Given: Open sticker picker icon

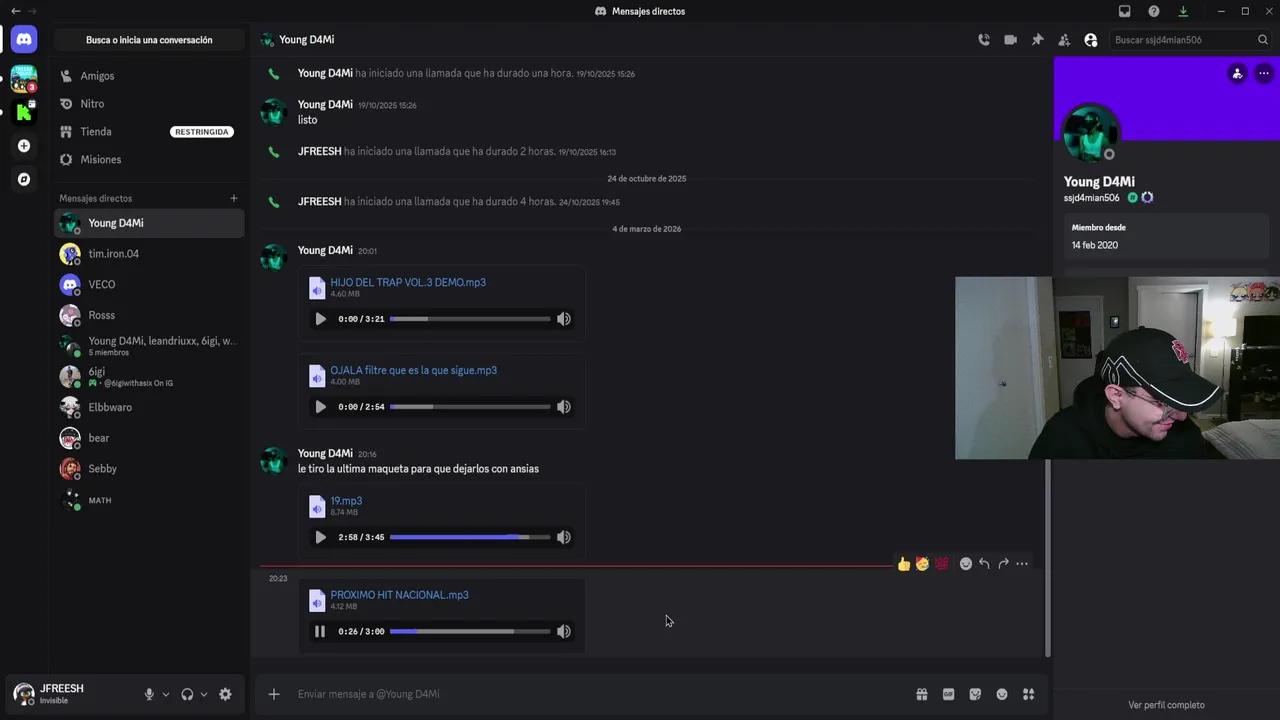Looking at the screenshot, I should pos(975,694).
